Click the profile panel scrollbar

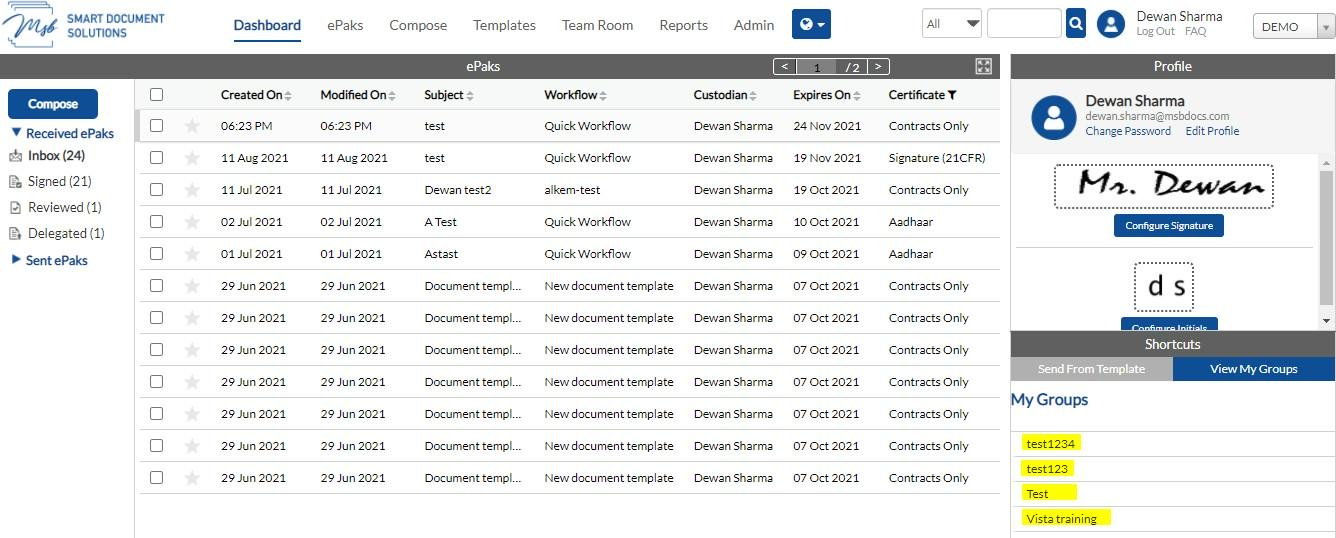tap(1327, 241)
